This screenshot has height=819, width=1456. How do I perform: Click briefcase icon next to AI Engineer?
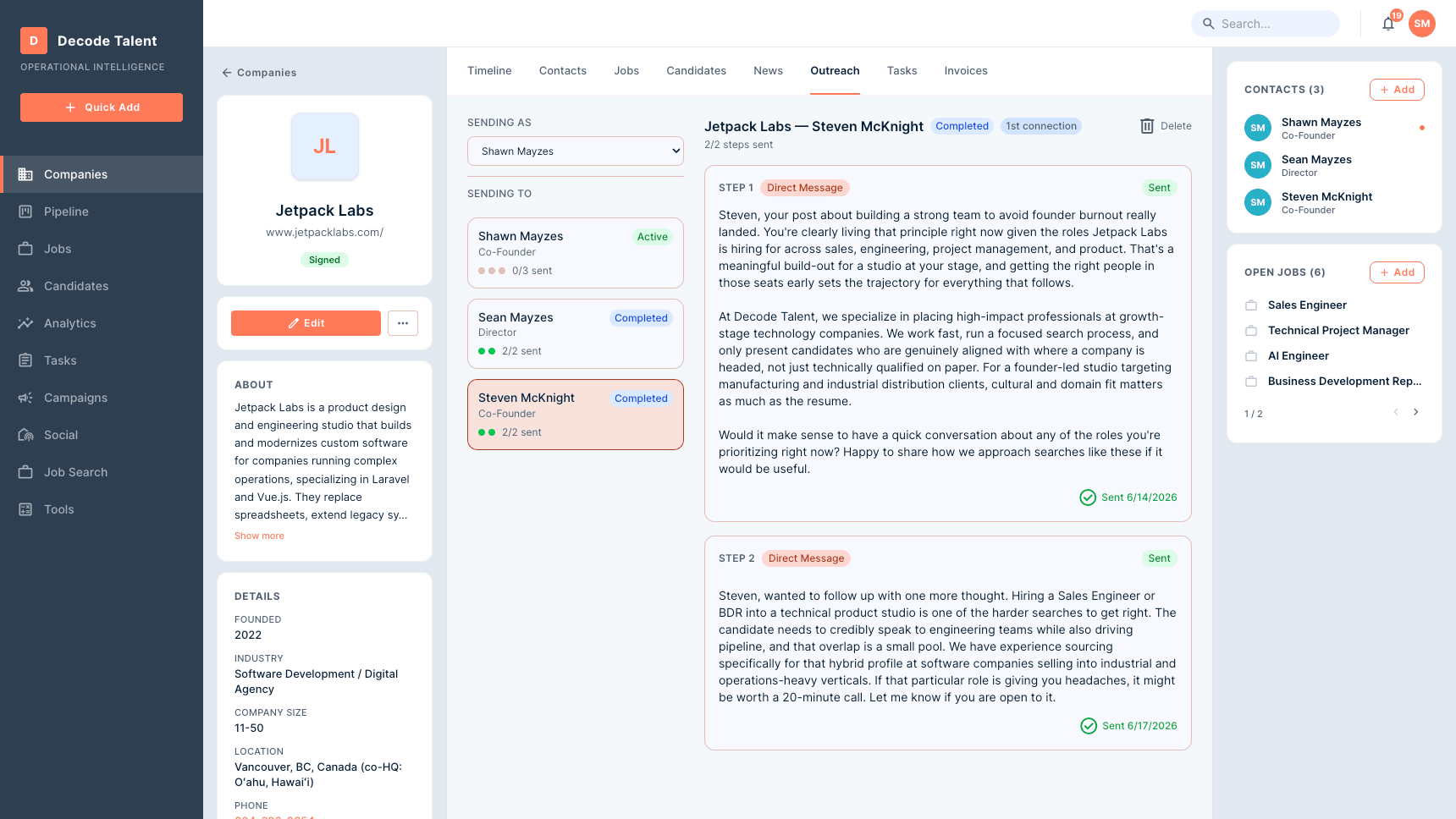tap(1251, 356)
